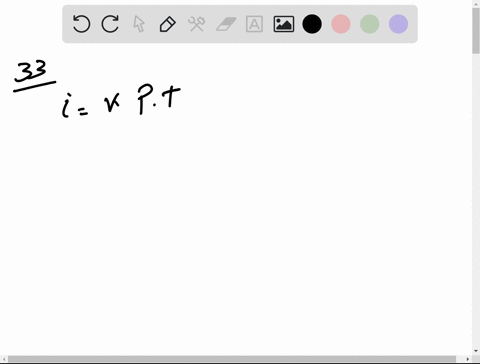Screen dimensions: 480x364
Task: Select the pointer selection tool
Action: click(139, 24)
